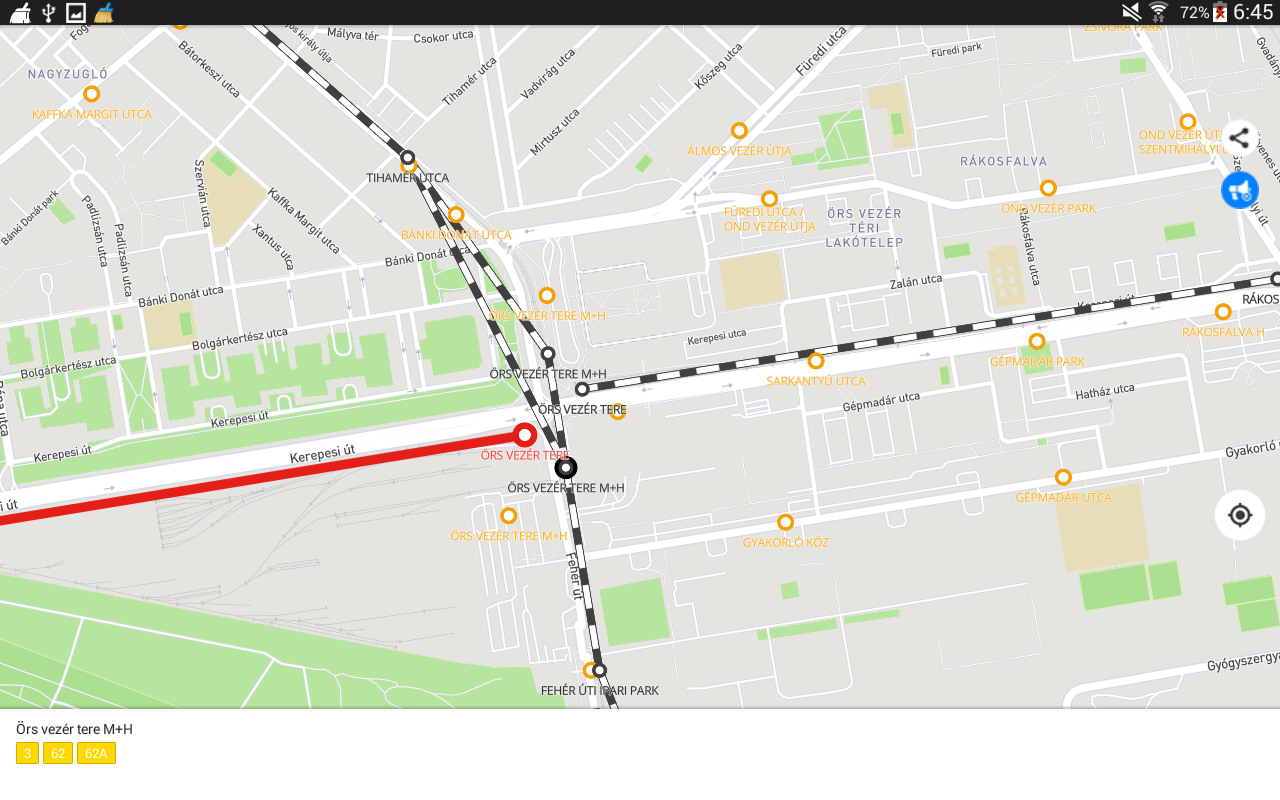1280x800 pixels.
Task: Select the red Örs vezér tere metro stop
Action: [x=524, y=435]
